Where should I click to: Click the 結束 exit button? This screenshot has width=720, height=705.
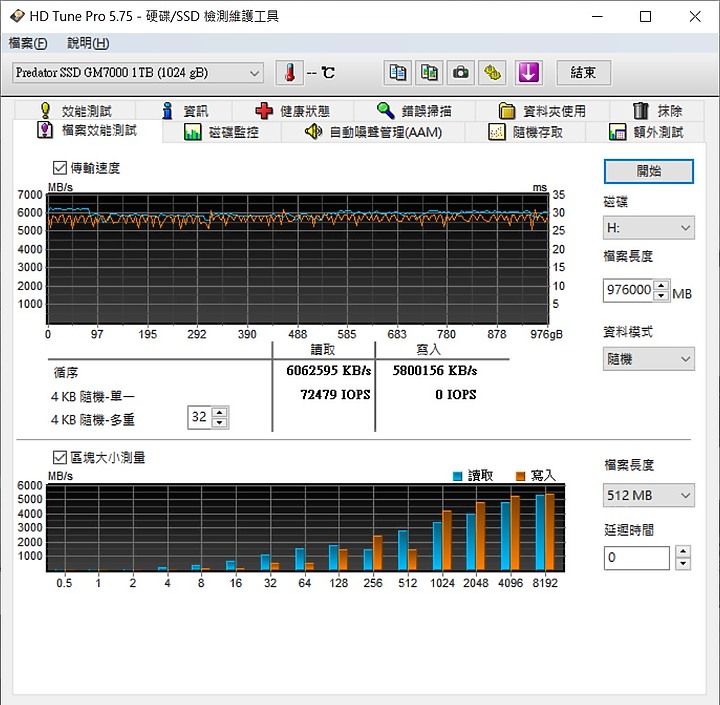click(583, 73)
